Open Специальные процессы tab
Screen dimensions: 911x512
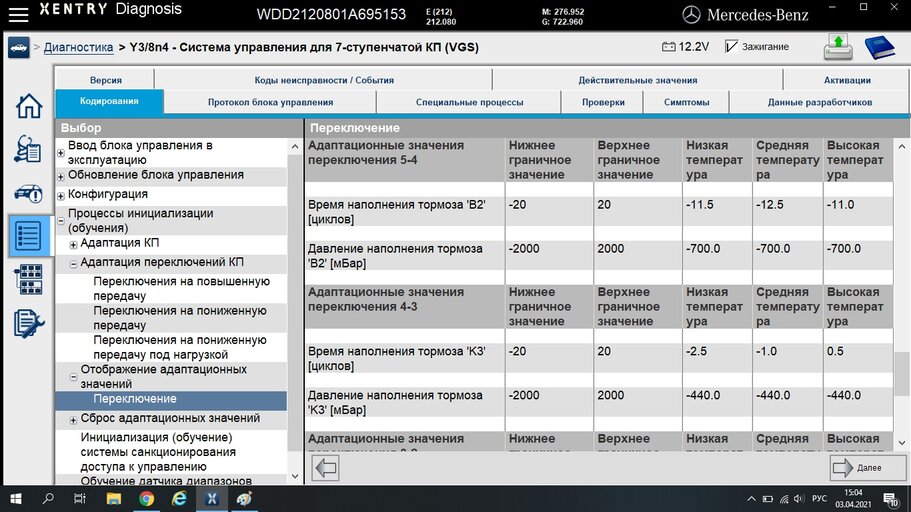(469, 102)
